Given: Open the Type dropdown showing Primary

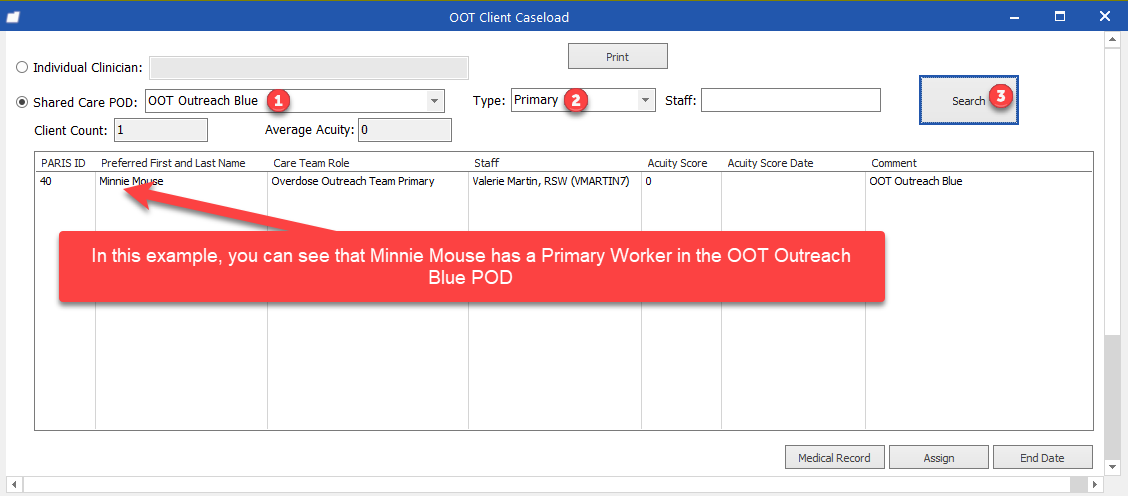Looking at the screenshot, I should point(645,100).
